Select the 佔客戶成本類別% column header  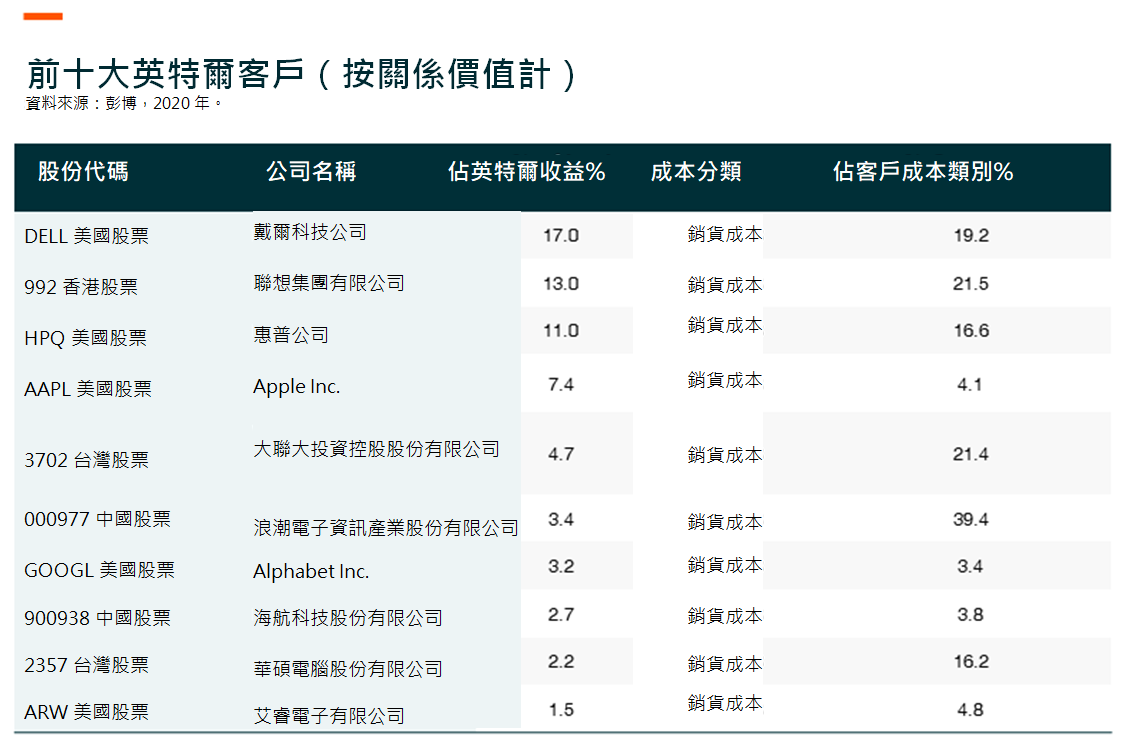tap(923, 172)
